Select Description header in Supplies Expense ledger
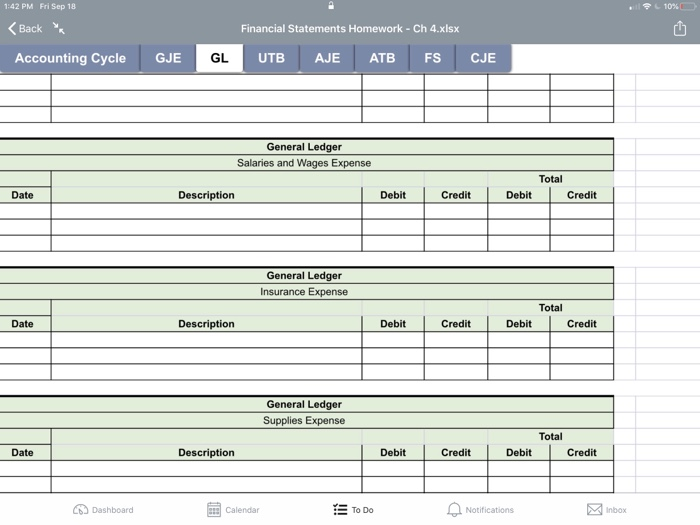Screen dimensions: 700x525 206,452
